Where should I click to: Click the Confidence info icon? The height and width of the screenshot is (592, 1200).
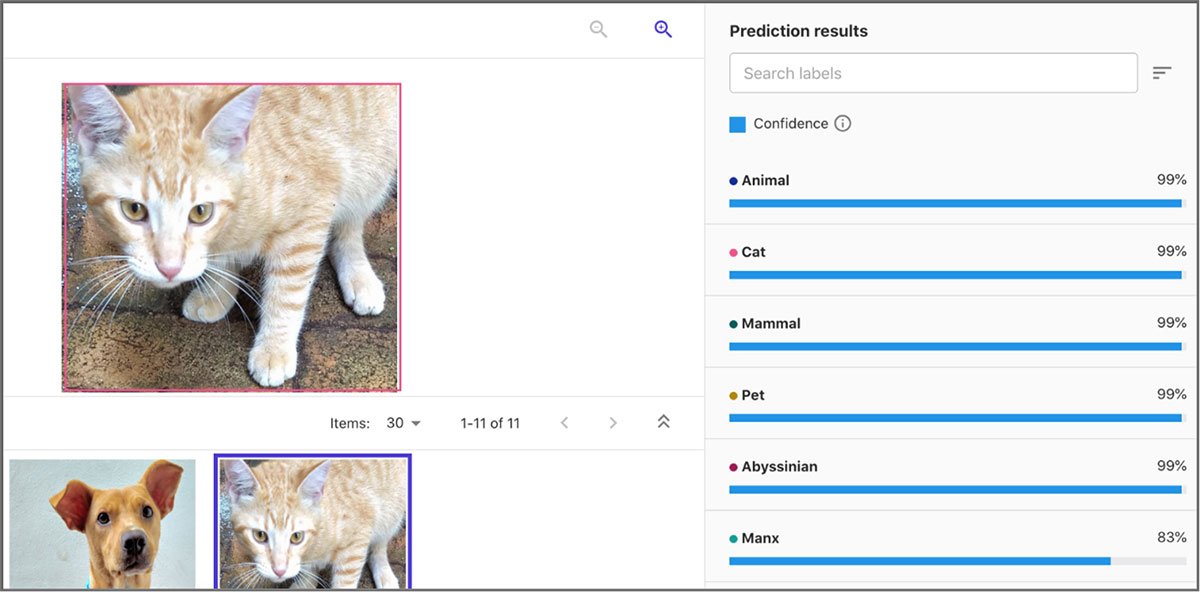843,124
